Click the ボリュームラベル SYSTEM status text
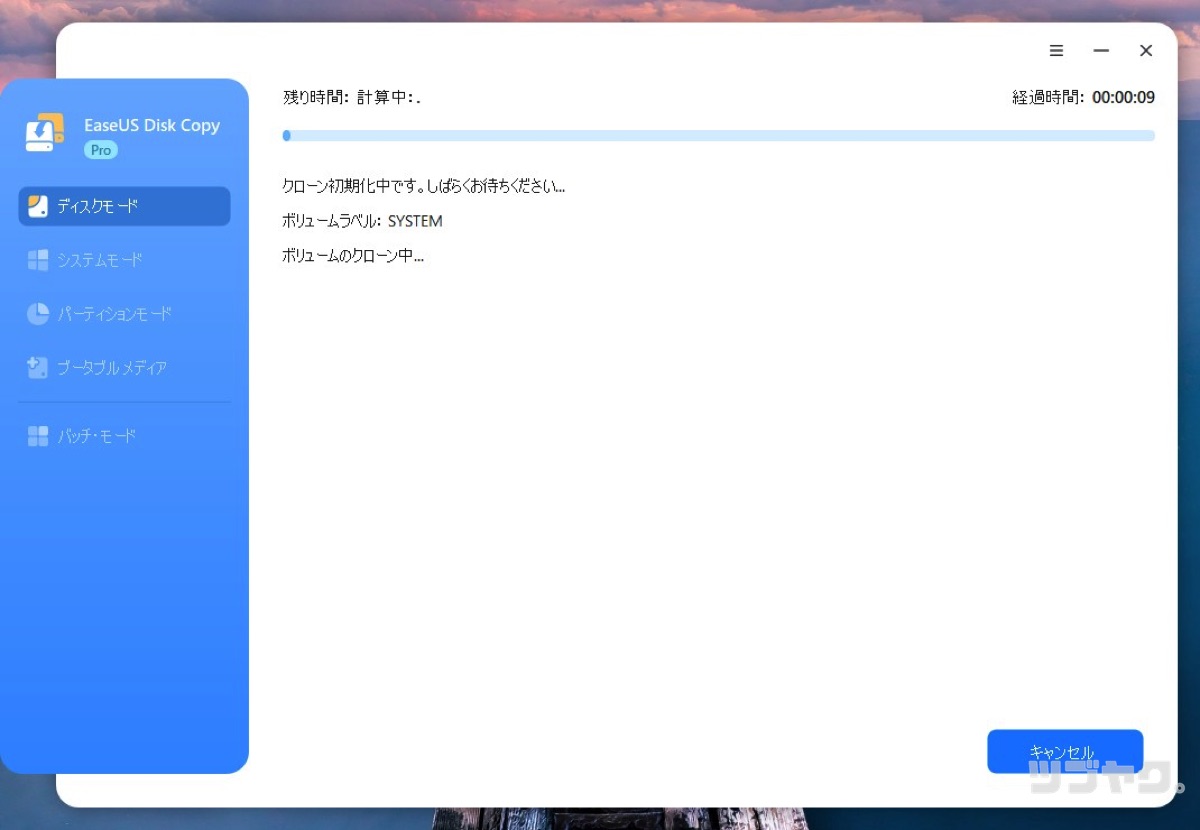The image size is (1200, 830). [x=362, y=221]
